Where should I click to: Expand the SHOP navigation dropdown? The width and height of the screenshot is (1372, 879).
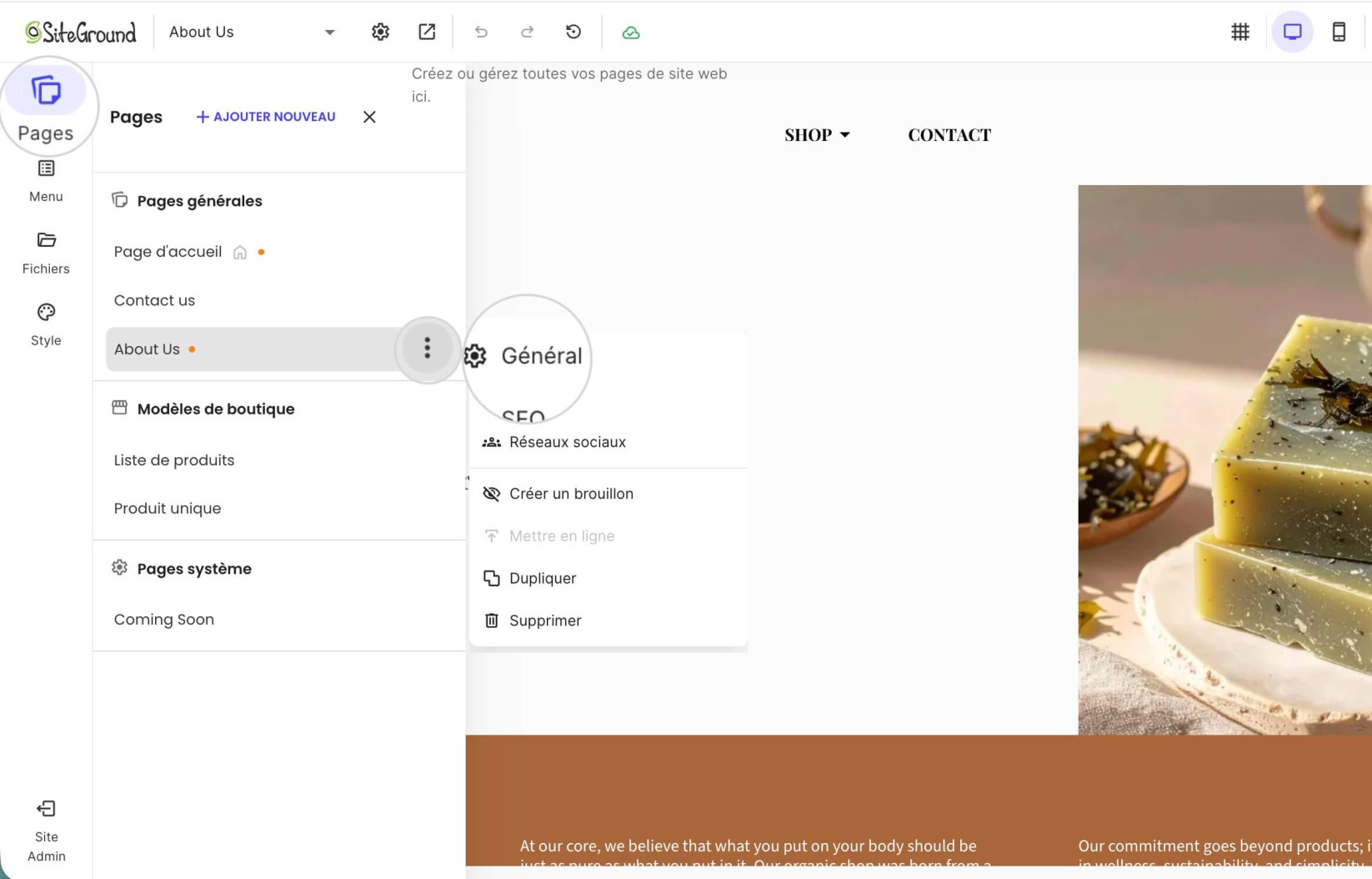click(x=817, y=135)
